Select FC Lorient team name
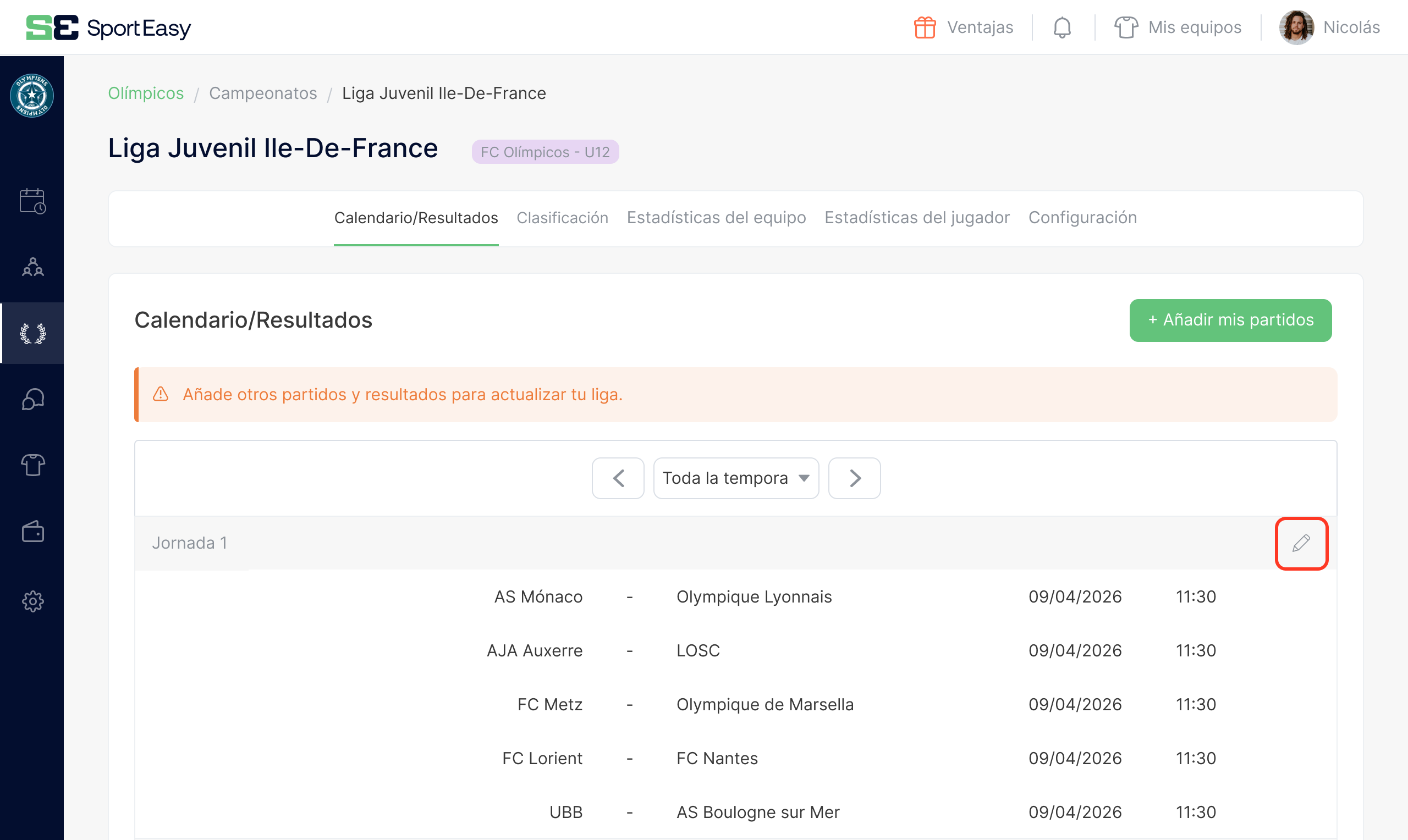 point(542,759)
